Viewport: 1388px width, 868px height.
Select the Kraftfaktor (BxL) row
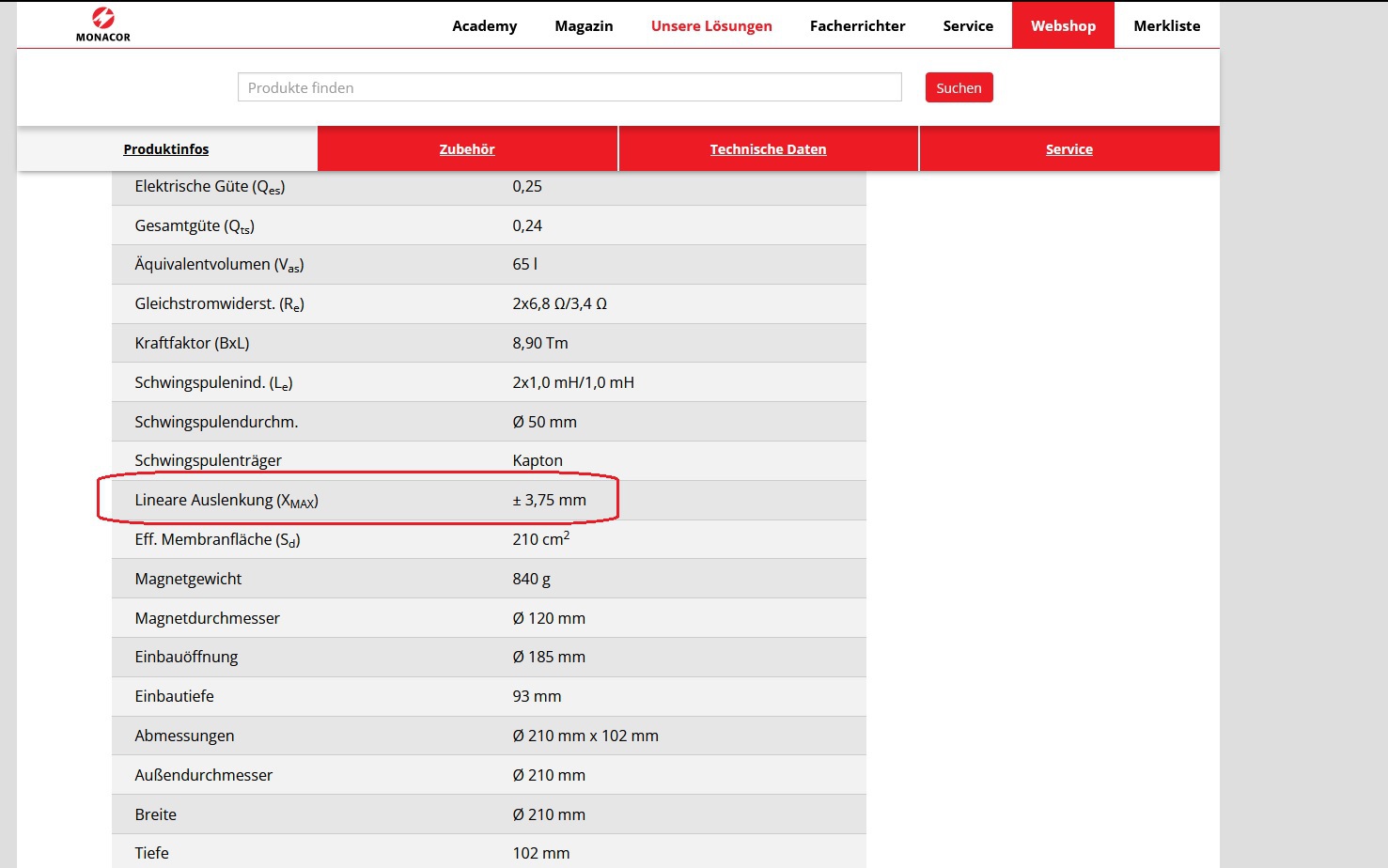point(489,343)
